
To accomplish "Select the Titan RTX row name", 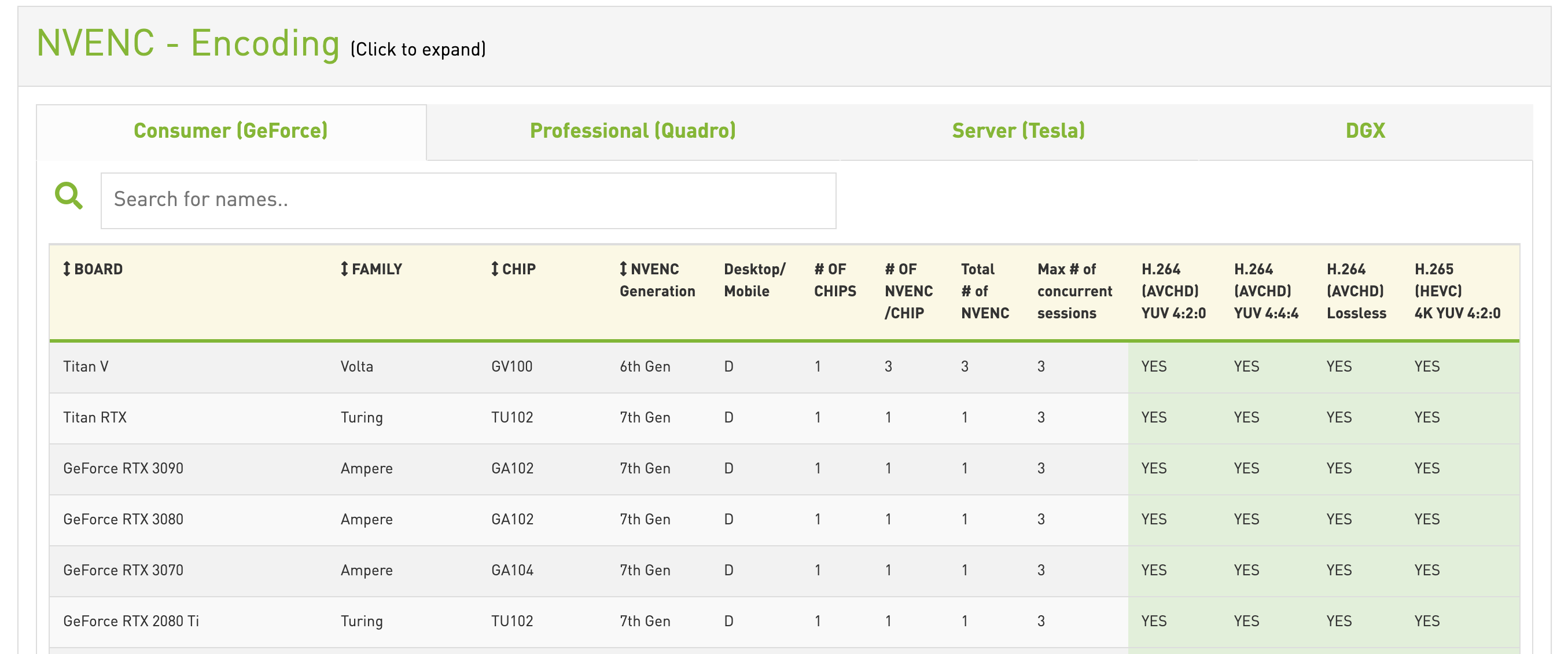I will [x=95, y=418].
